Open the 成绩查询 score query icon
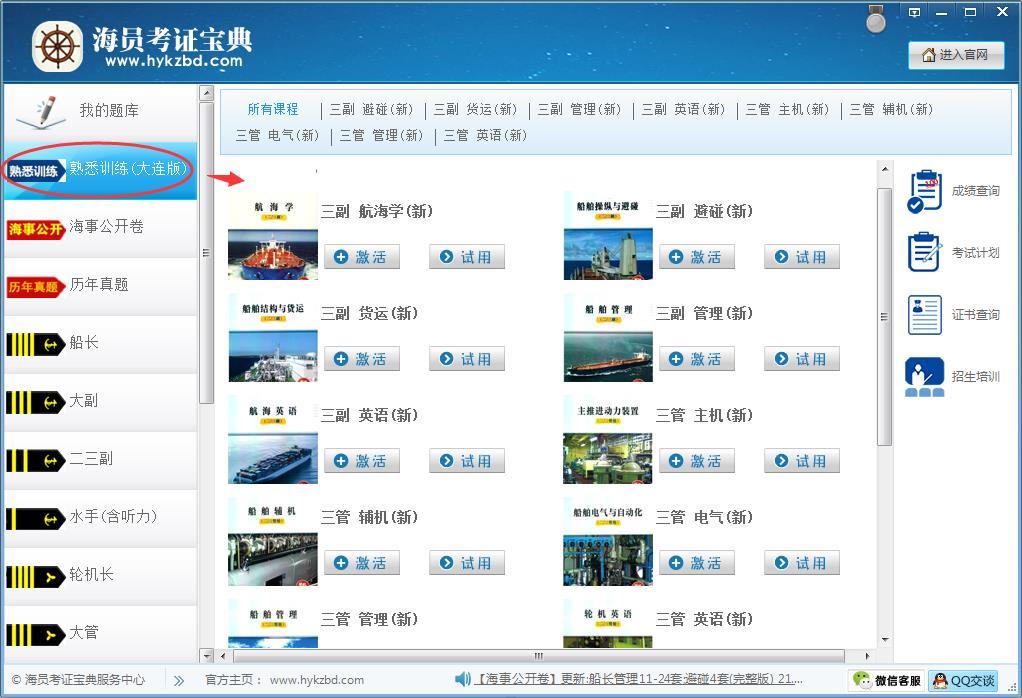 (925, 191)
